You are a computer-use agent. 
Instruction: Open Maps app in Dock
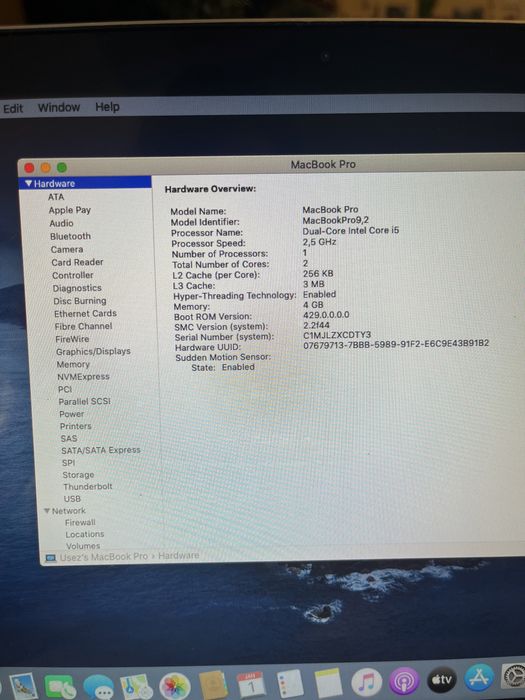click(x=135, y=687)
